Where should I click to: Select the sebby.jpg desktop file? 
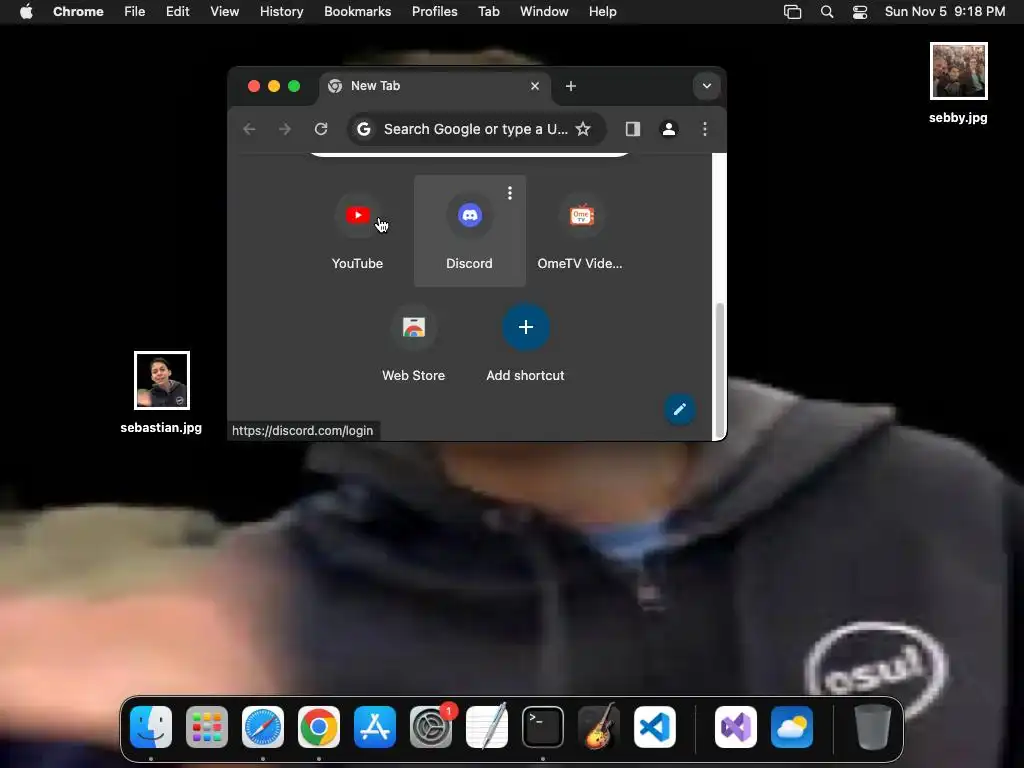click(958, 83)
